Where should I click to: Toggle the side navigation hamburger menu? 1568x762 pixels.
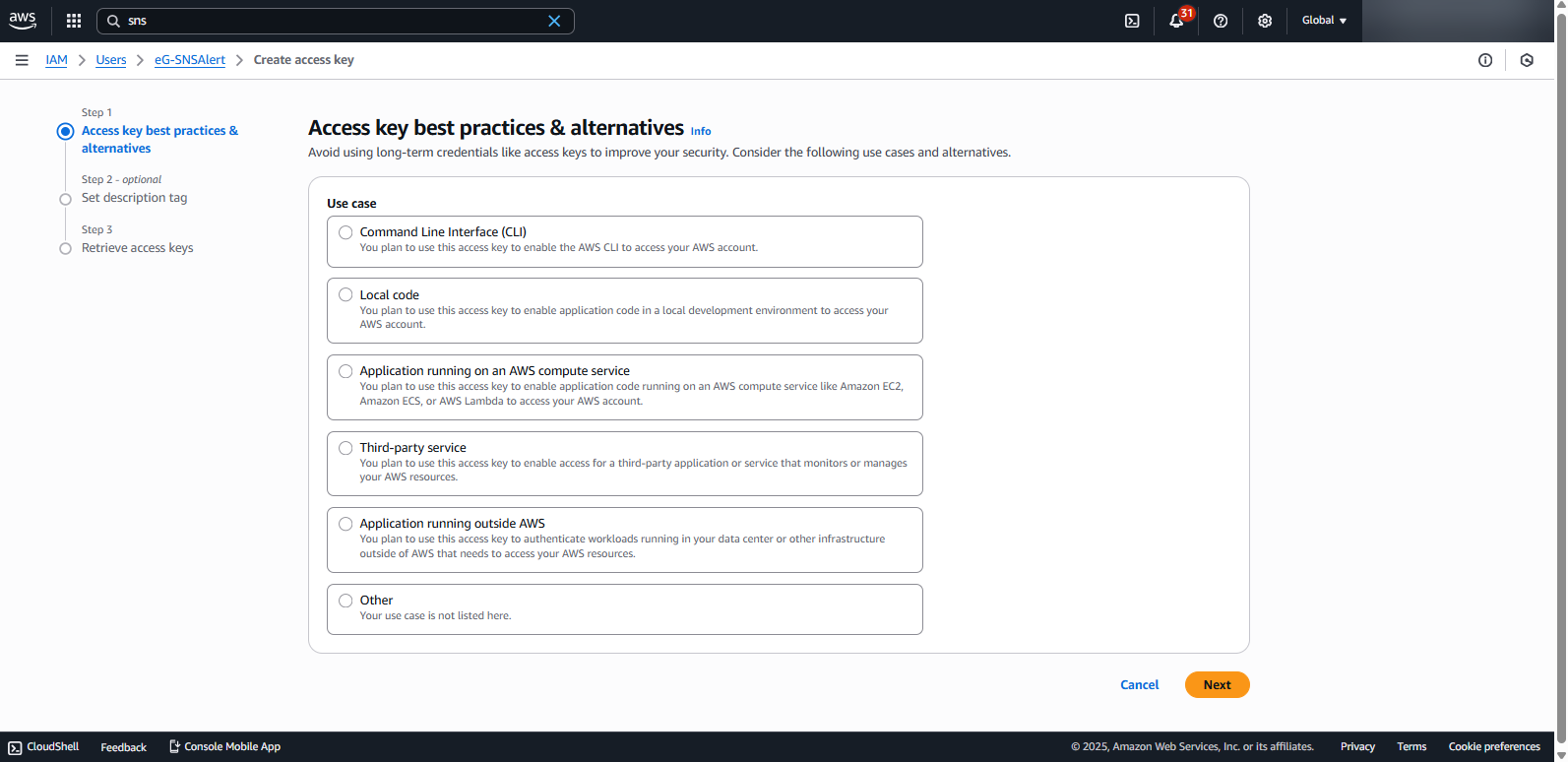[22, 60]
